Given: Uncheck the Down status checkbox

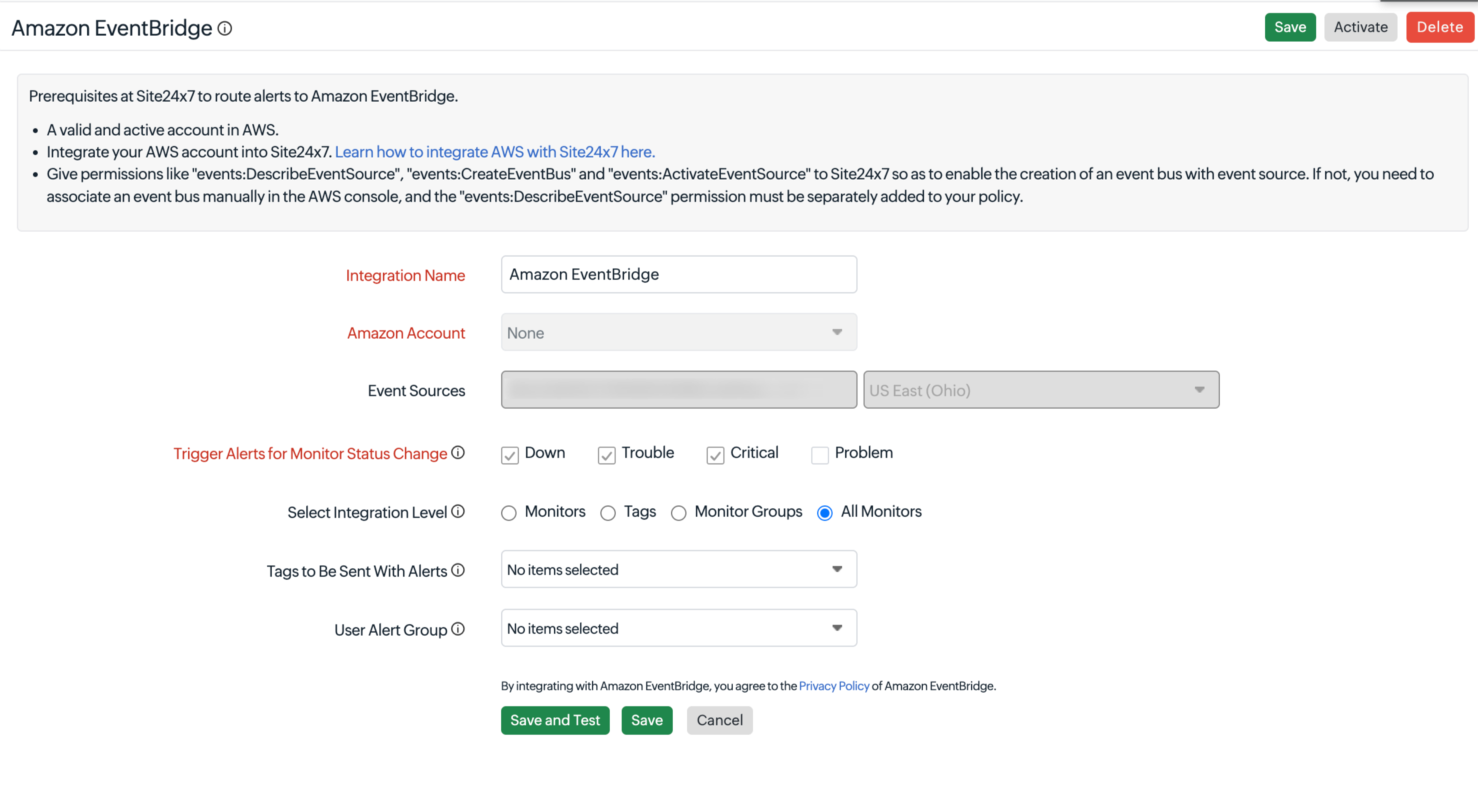Looking at the screenshot, I should click(x=510, y=455).
